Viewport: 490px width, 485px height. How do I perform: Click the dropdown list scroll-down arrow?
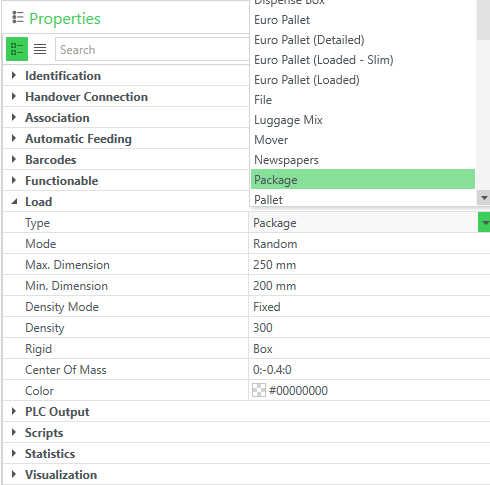(484, 198)
